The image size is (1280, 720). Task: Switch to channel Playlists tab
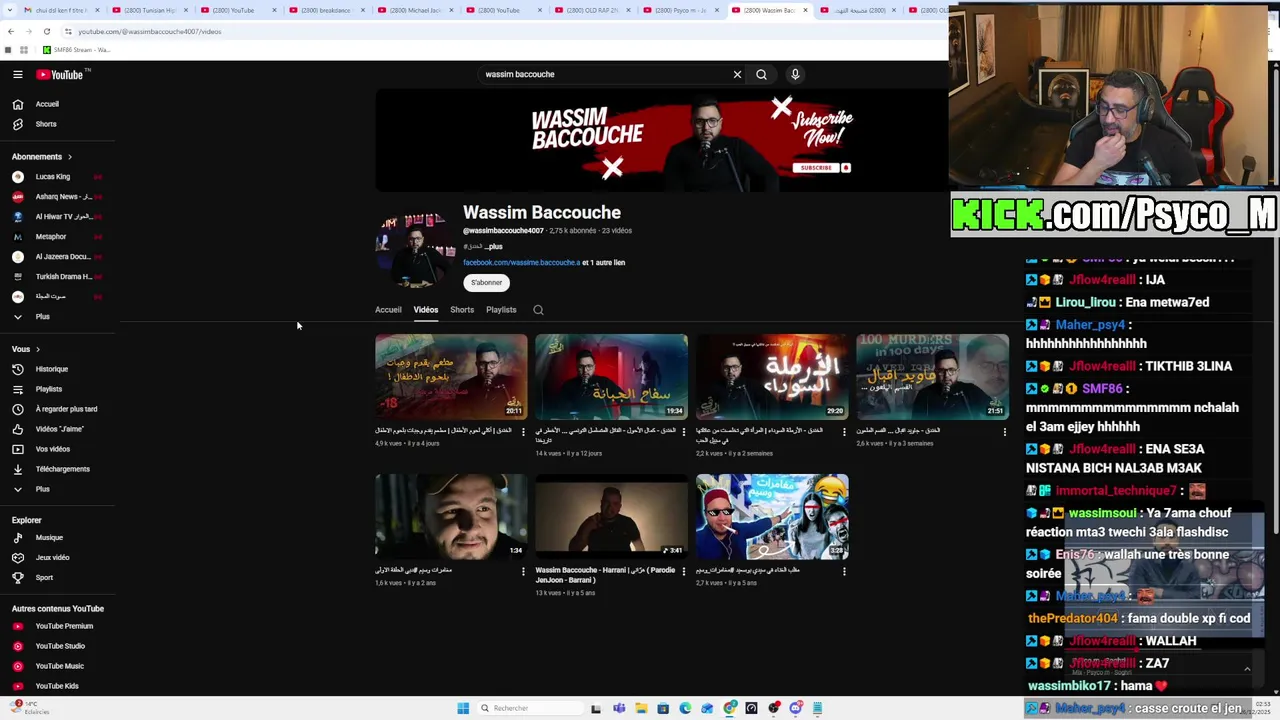(501, 310)
